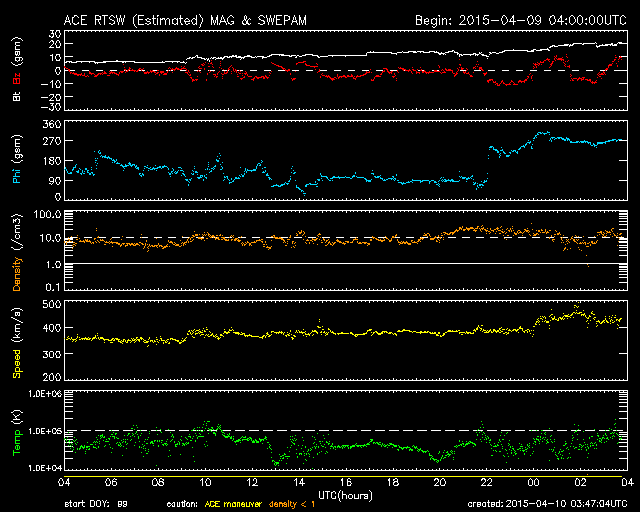Click the "1.0E+06" tick on the Temp axis
This screenshot has width=640, height=512.
point(45,394)
